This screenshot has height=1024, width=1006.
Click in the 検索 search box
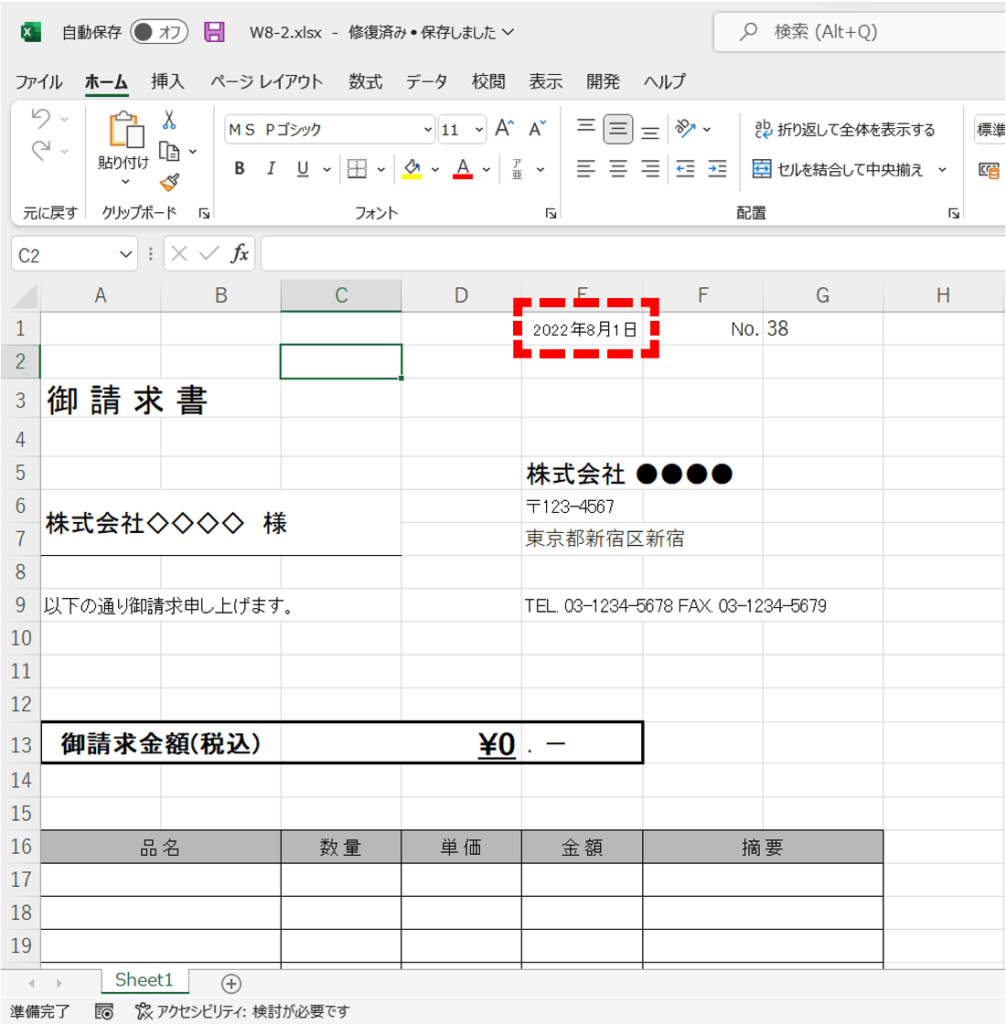tap(860, 32)
